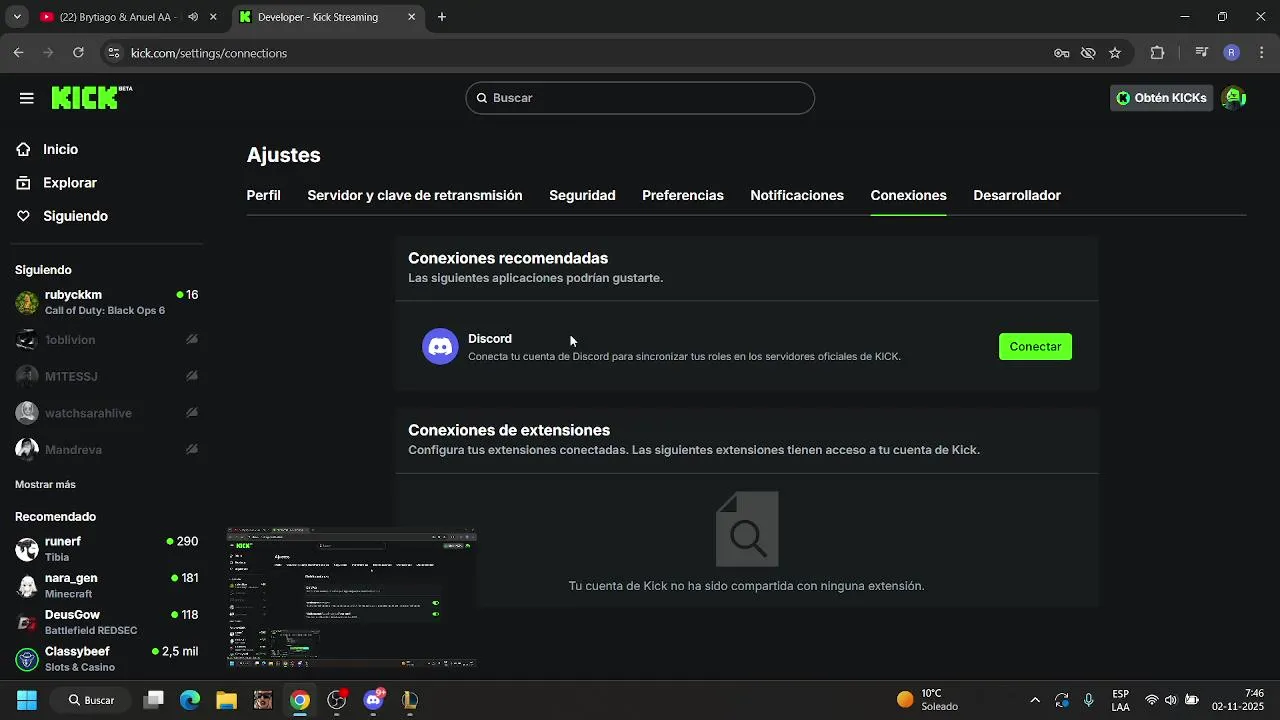The height and width of the screenshot is (720, 1280).
Task: Click the Chrome password manager key icon
Action: tap(1062, 53)
